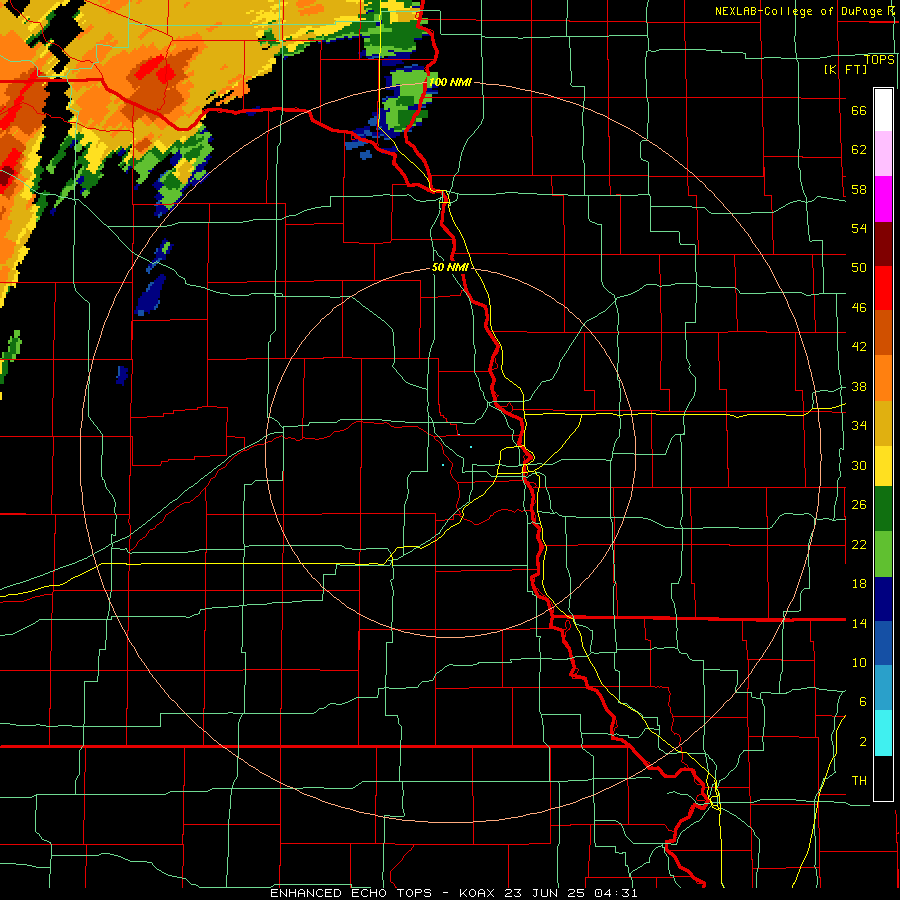The image size is (900, 900).
Task: Click the KOAX station identifier in caption
Action: point(479,893)
